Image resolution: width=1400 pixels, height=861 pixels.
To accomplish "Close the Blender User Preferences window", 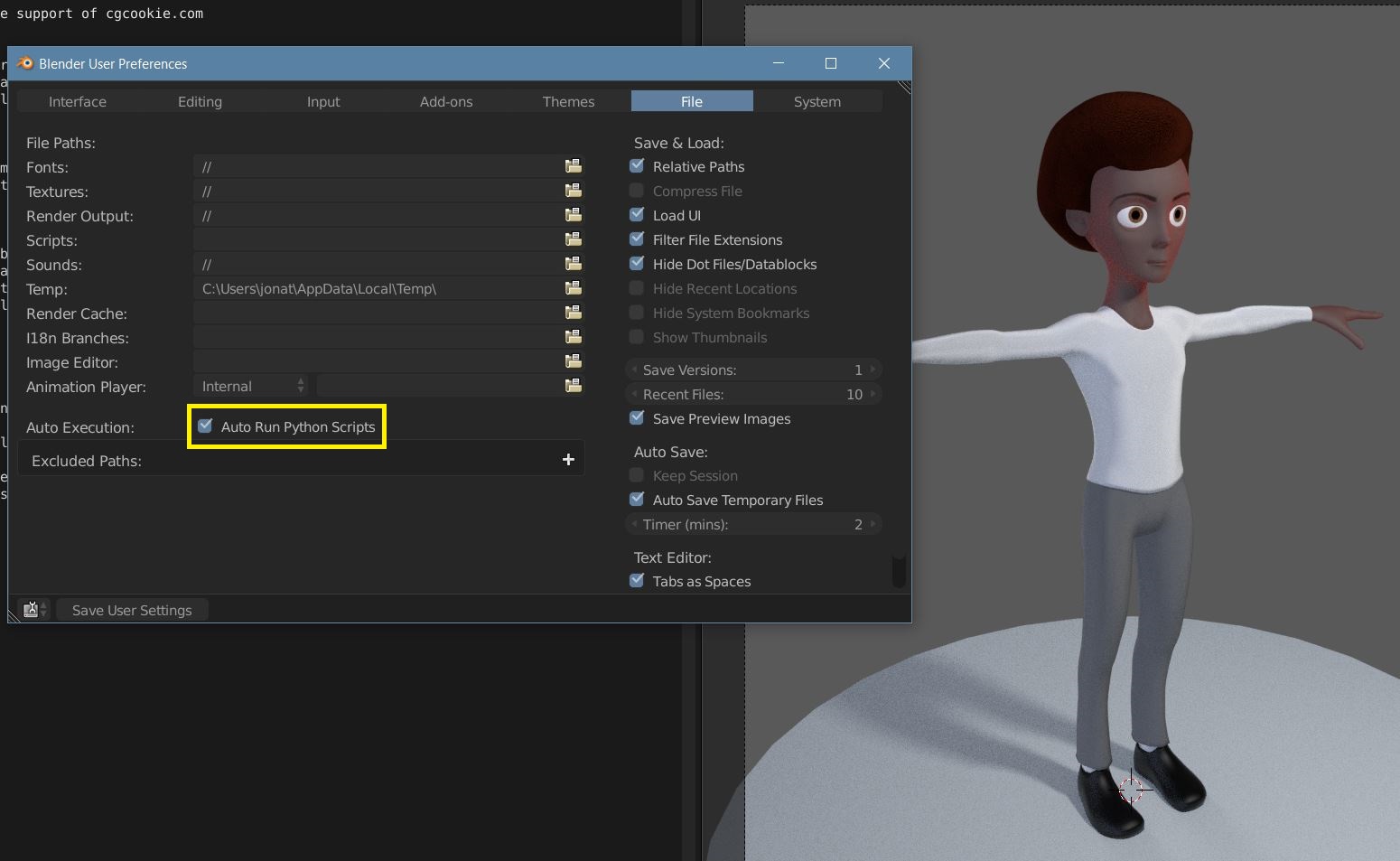I will 884,63.
